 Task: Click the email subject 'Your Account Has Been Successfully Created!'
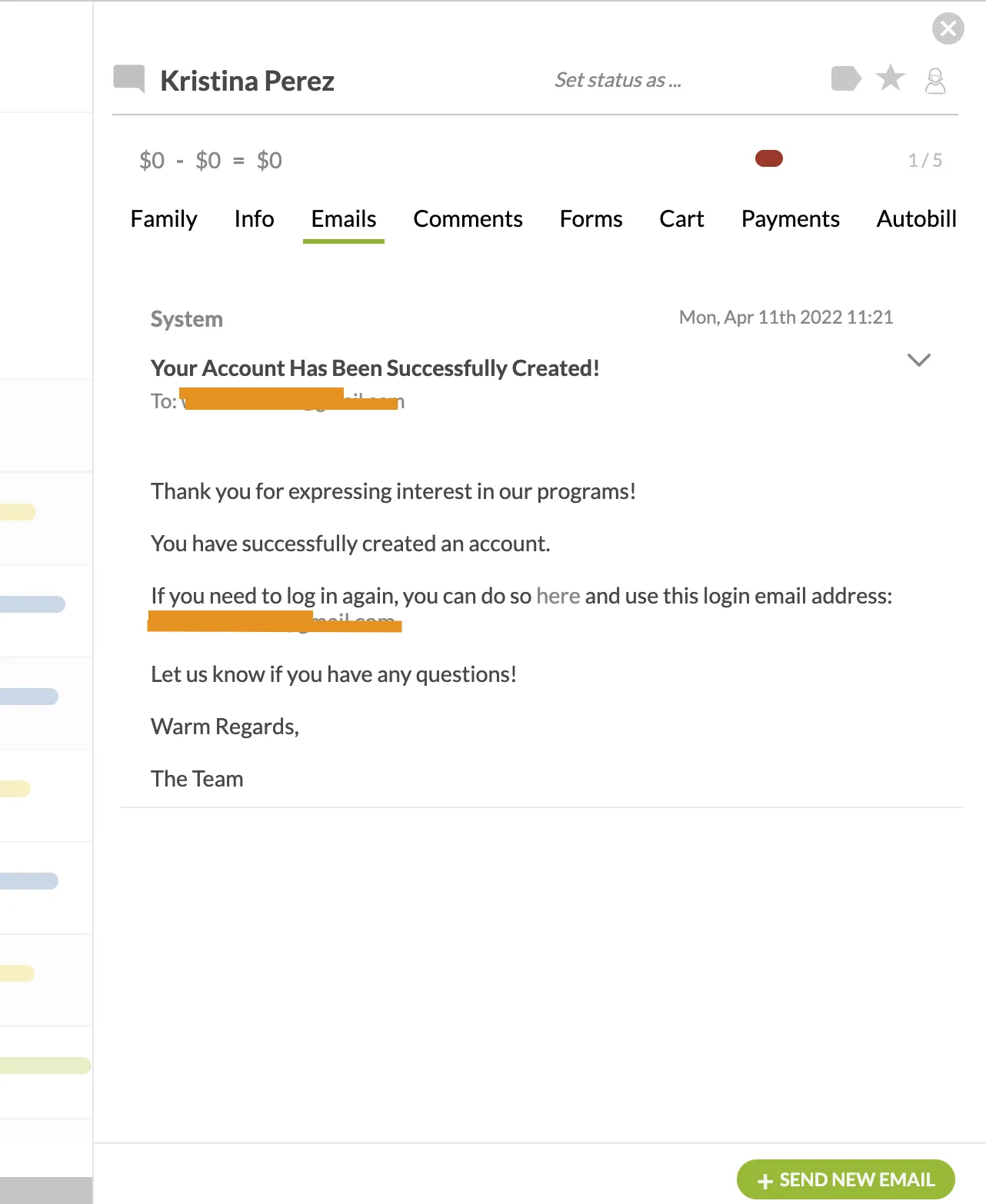375,368
